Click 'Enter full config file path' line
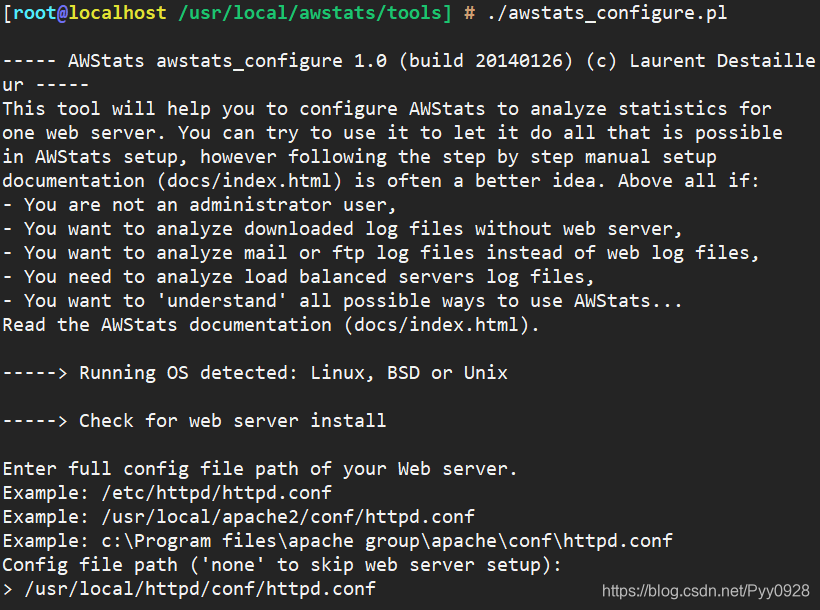Image resolution: width=820 pixels, height=610 pixels. click(260, 469)
